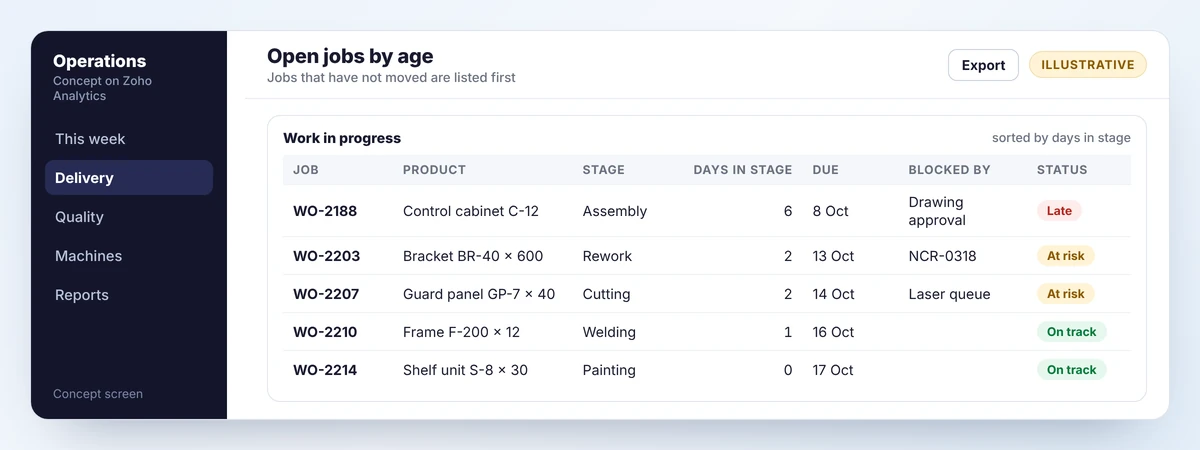Click At risk badge for WO-2207
The image size is (1200, 450).
1066,294
